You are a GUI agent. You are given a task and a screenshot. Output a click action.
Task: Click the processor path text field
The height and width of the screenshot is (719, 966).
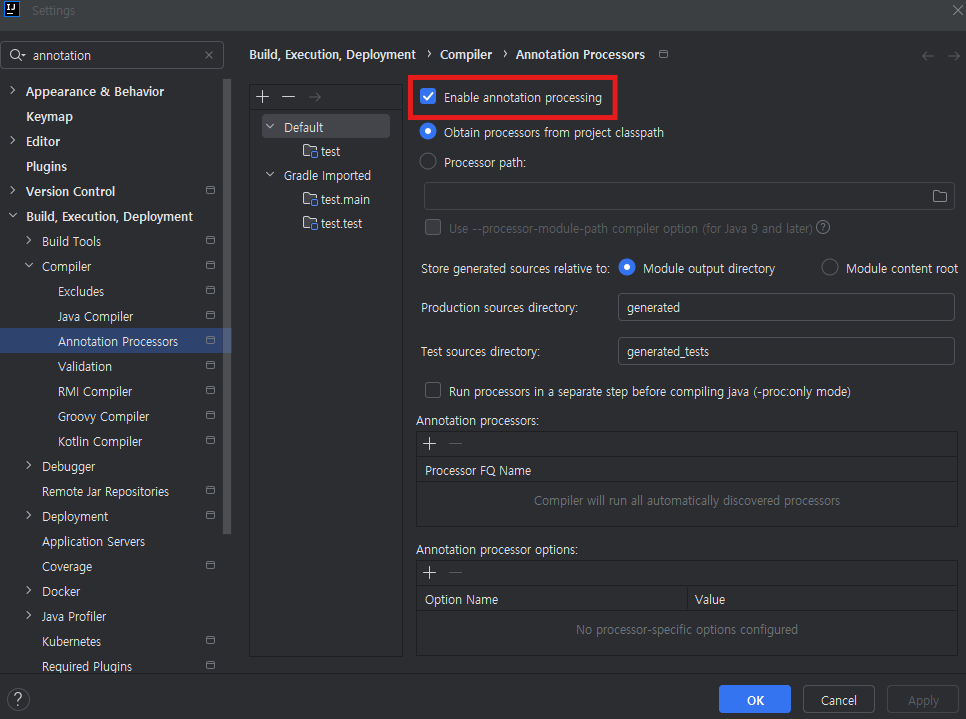pos(678,197)
